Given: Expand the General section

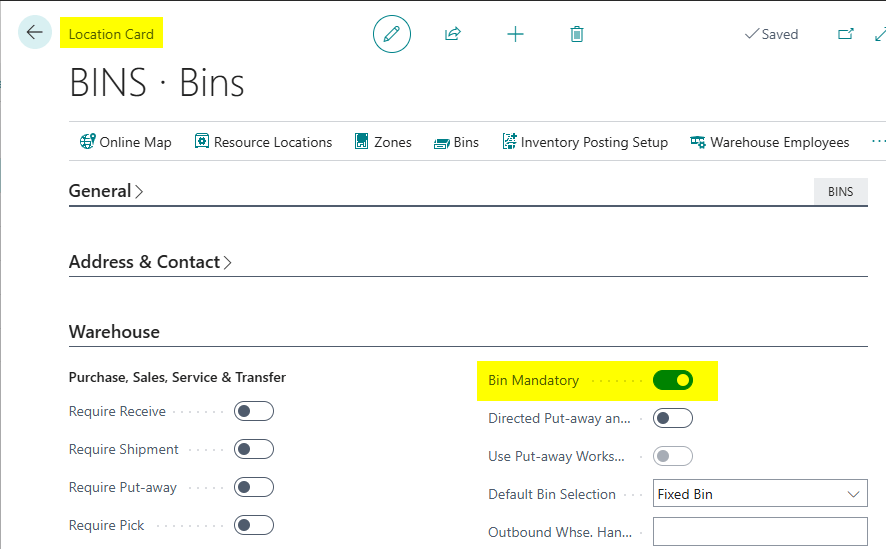Looking at the screenshot, I should pyautogui.click(x=105, y=191).
